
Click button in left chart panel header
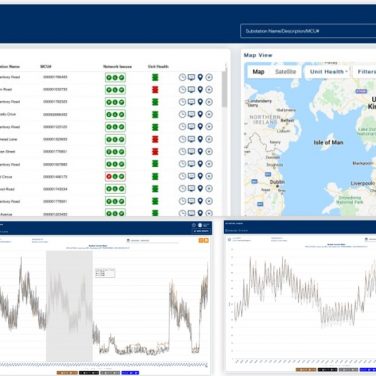point(201,231)
